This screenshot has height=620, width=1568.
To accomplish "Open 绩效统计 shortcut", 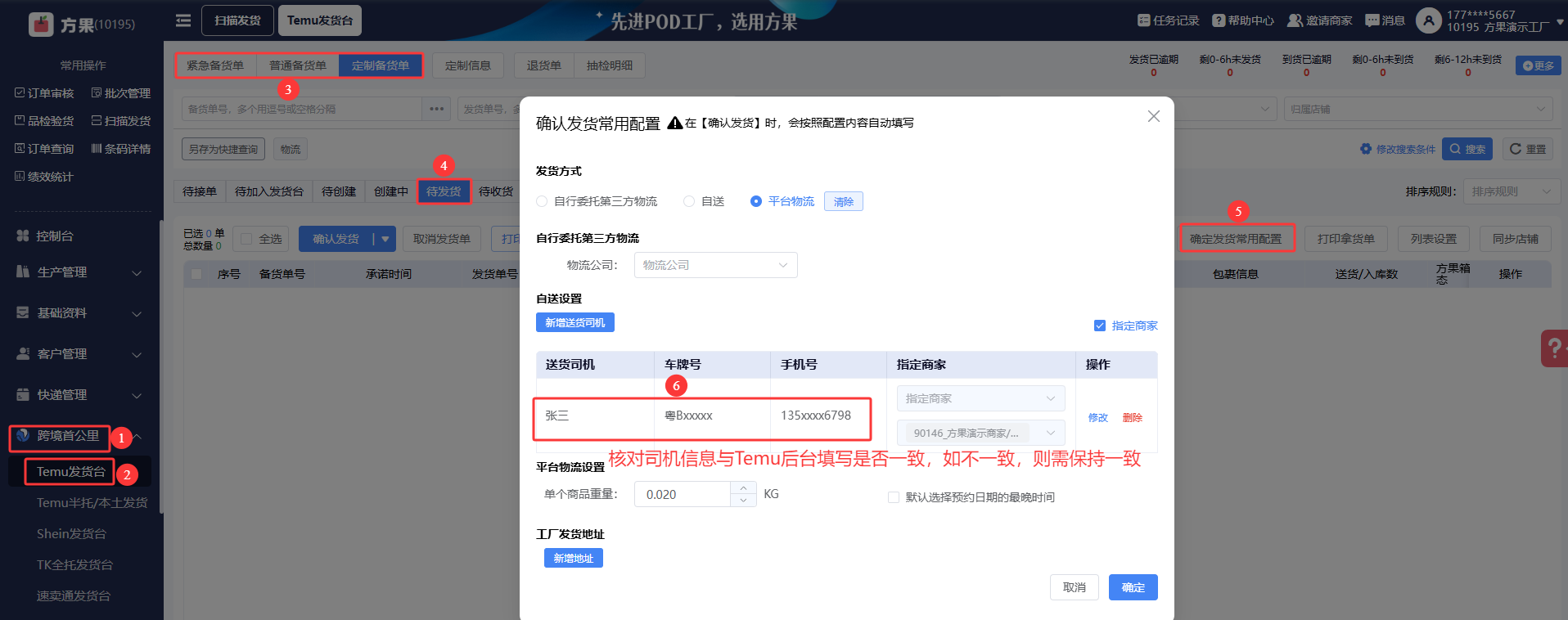I will coord(44,177).
